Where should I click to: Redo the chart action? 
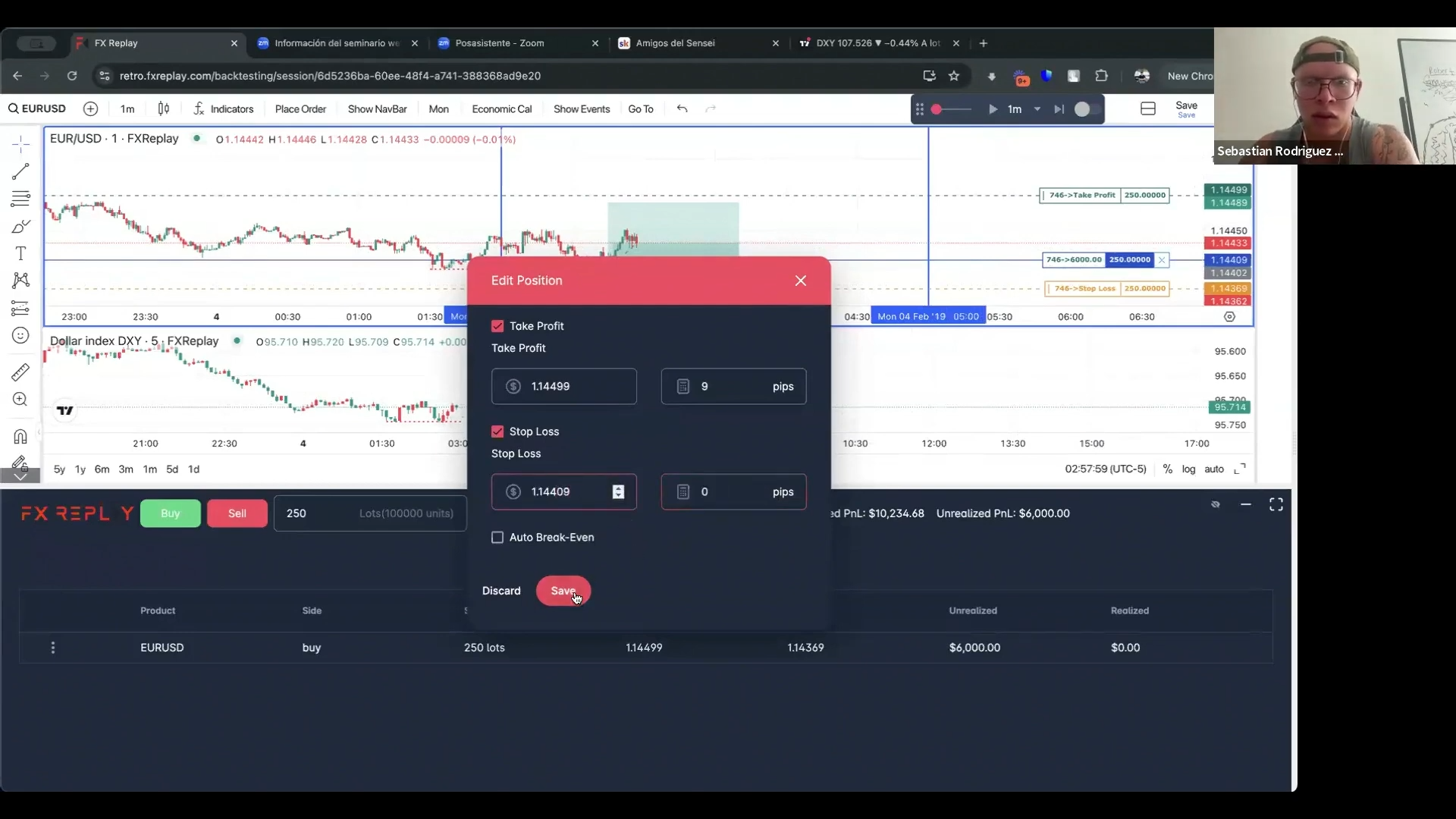711,109
